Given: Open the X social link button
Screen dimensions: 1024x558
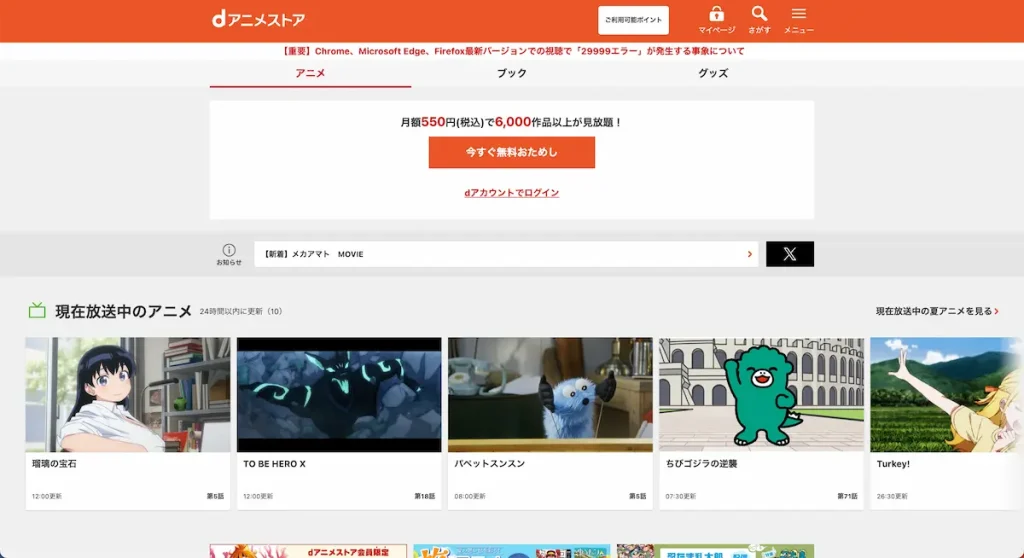Looking at the screenshot, I should tap(790, 254).
